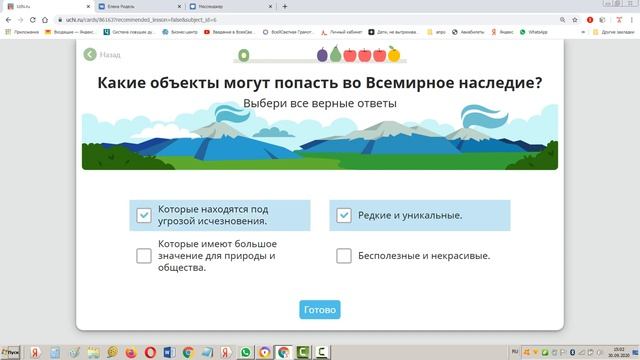Viewport: 640px width, 360px height.
Task: Uncheck the 'Редкие и уникальные' checkbox
Action: [344, 215]
